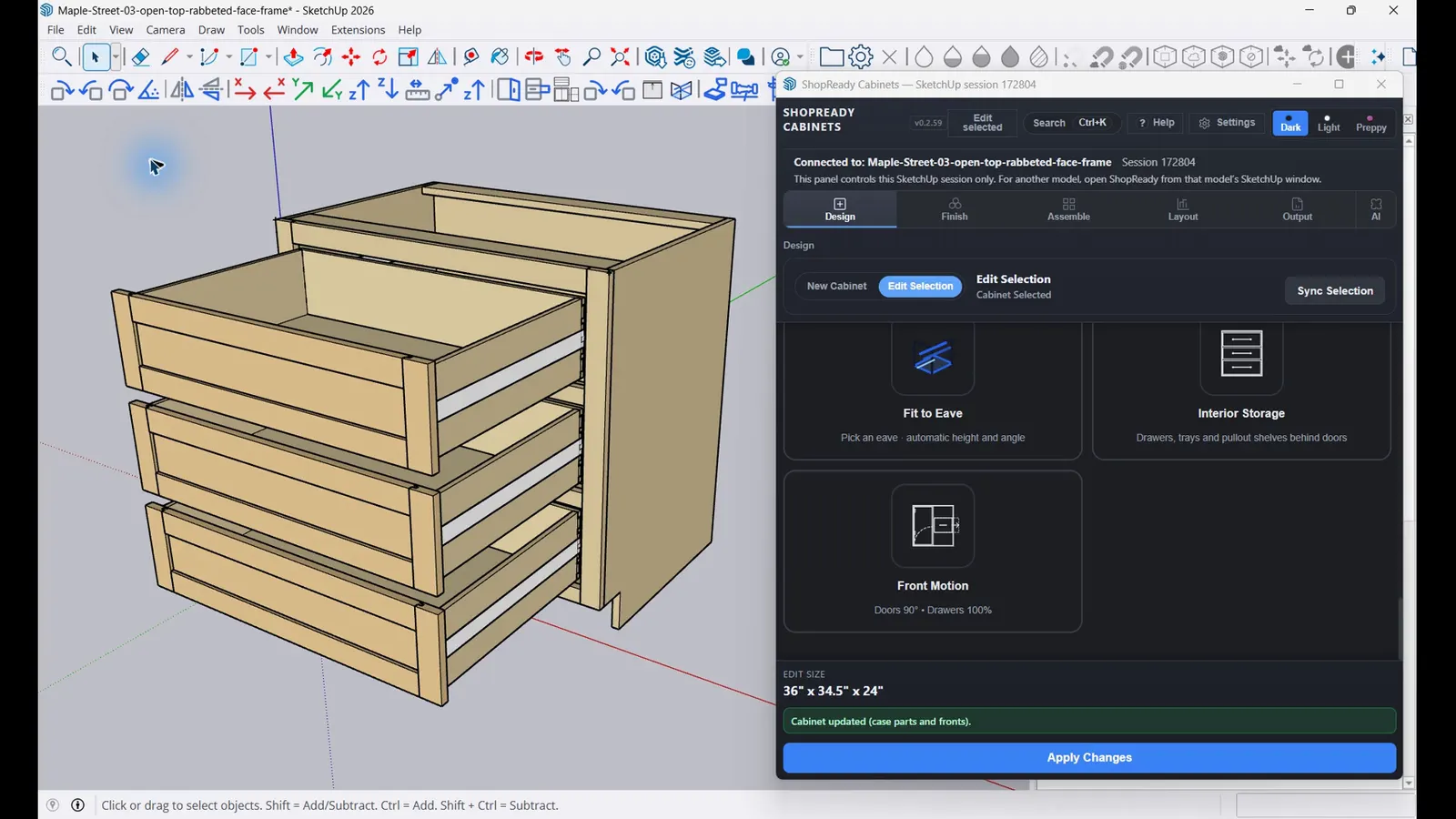The image size is (1456, 819).
Task: Open ShopReady Help
Action: point(1156,123)
